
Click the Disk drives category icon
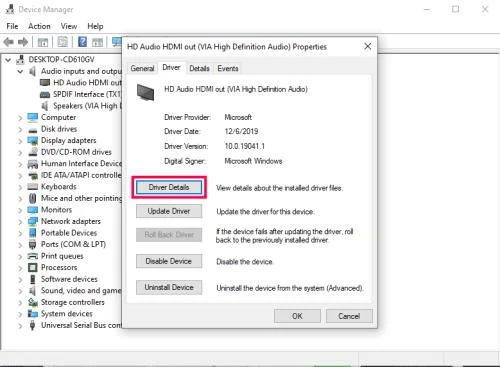(33, 129)
